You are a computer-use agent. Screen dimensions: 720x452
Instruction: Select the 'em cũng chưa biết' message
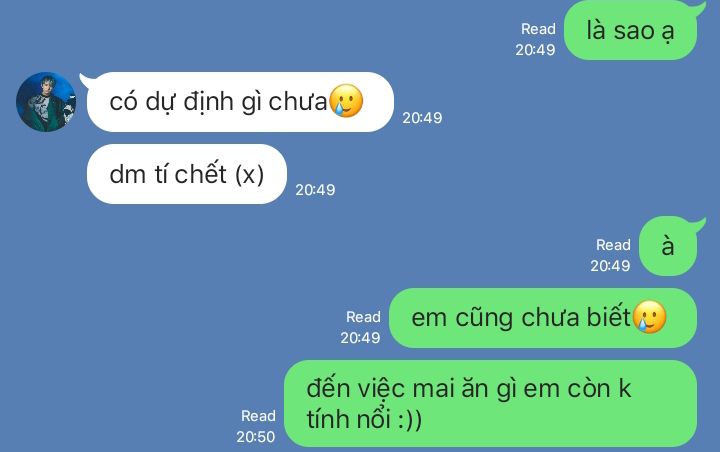pyautogui.click(x=543, y=318)
